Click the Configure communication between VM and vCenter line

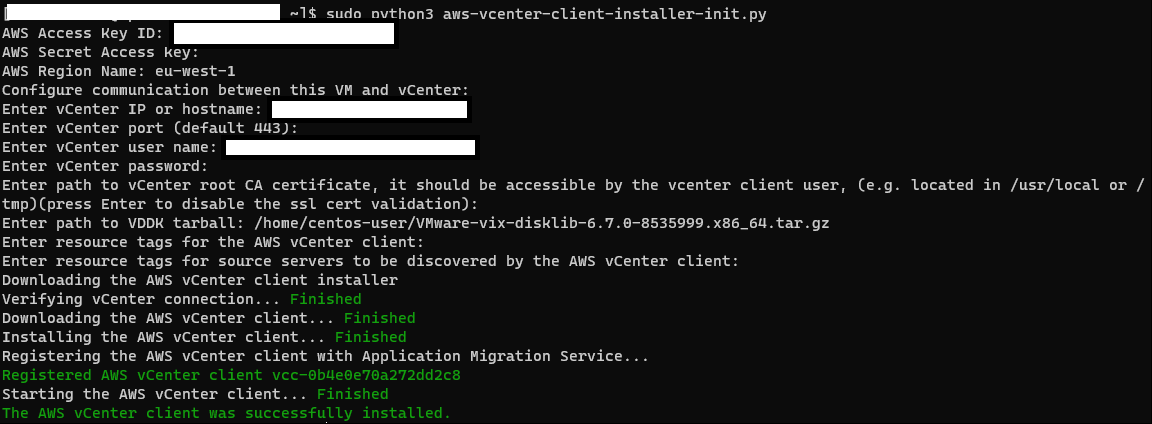click(x=235, y=90)
